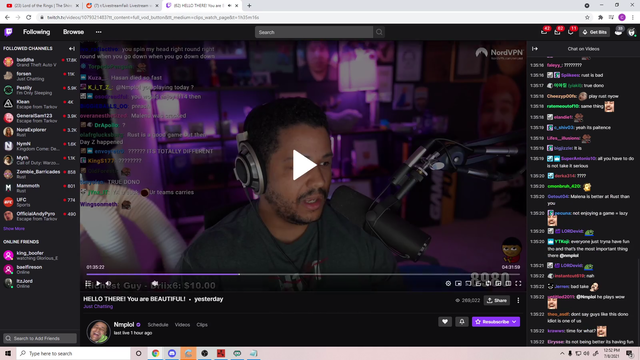This screenshot has width=640, height=360.
Task: Bookmark this page with the star icon
Action: (587, 18)
